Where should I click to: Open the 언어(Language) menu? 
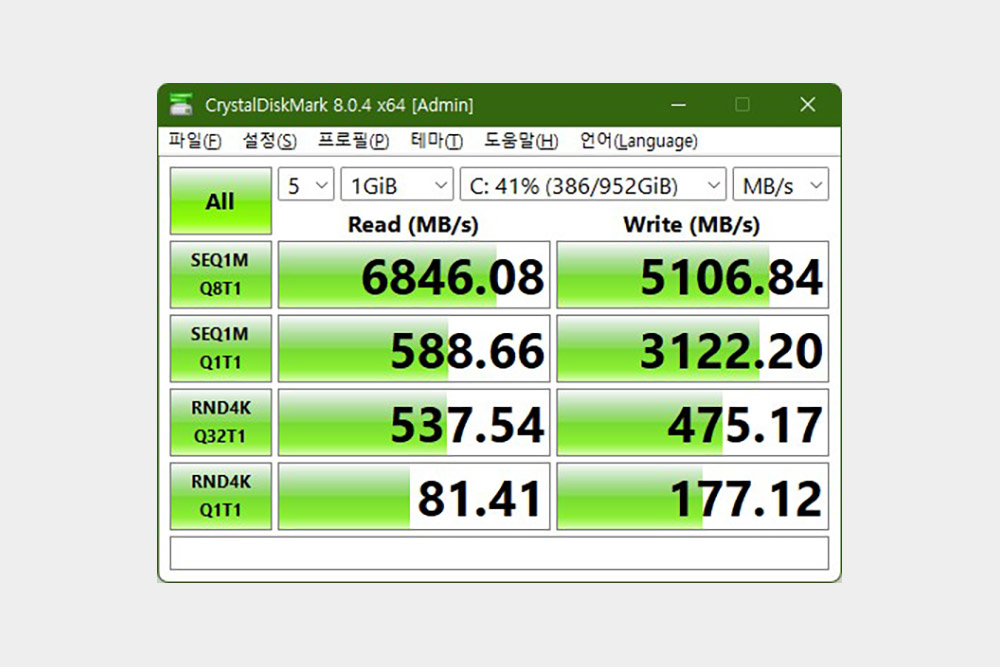click(638, 140)
